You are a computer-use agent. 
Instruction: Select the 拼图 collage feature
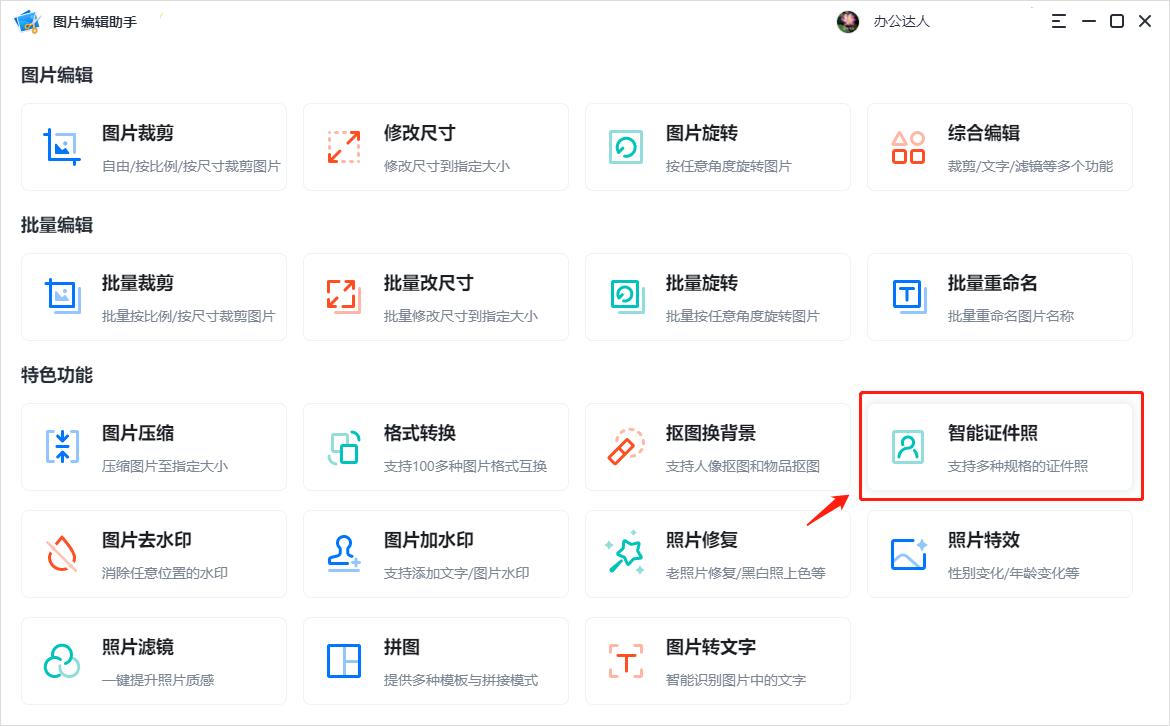[x=436, y=660]
